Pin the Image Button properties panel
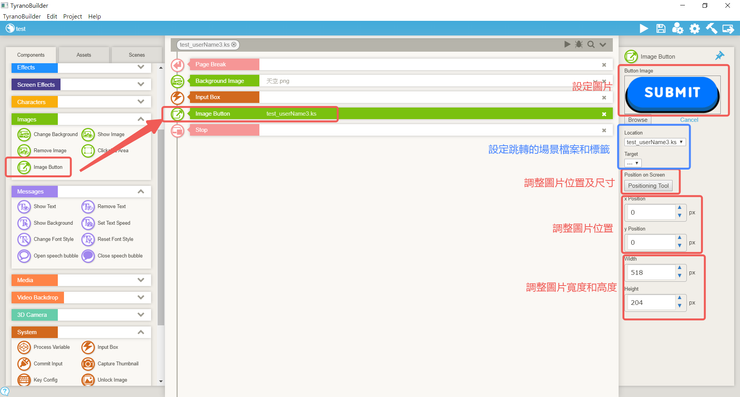This screenshot has width=740, height=397. (719, 56)
